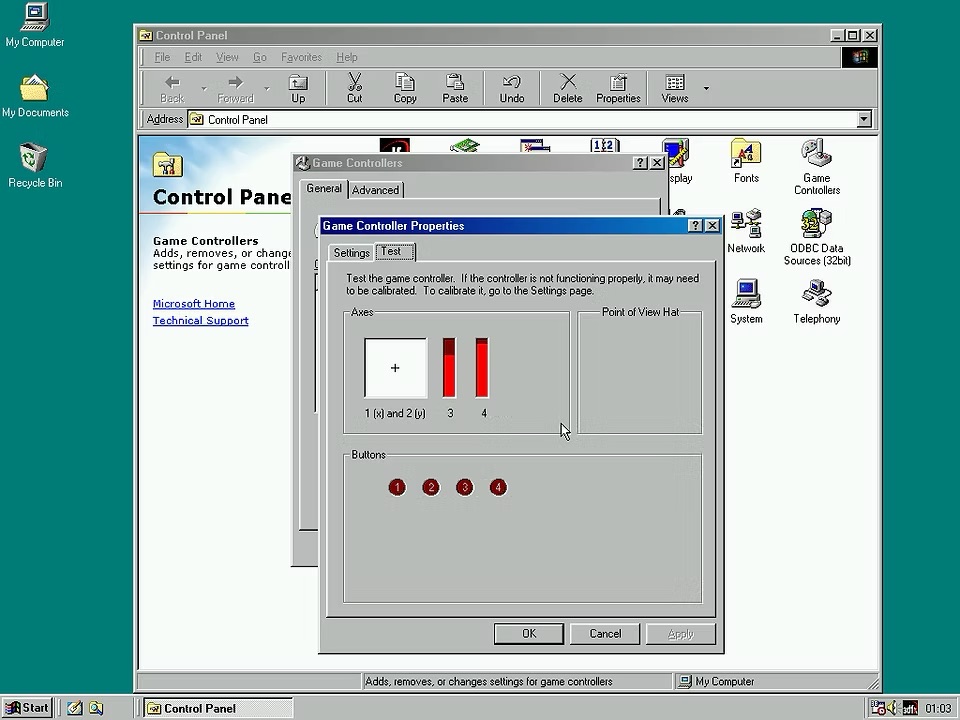Click the axis 4 red level bar
Screen dimensions: 960x720
(x=482, y=367)
